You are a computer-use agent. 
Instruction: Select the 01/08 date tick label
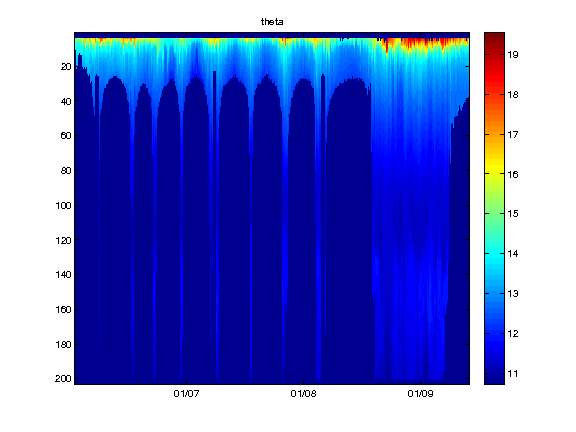pos(303,394)
